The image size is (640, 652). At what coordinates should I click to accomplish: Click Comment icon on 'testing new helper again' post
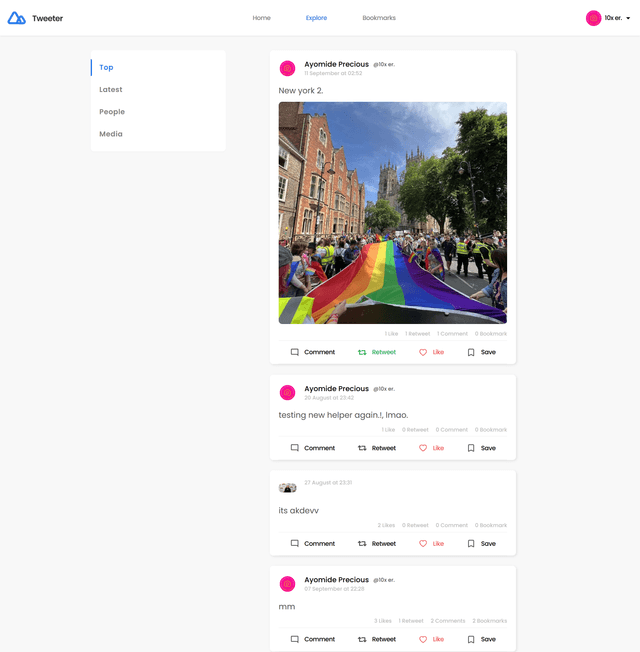[294, 448]
